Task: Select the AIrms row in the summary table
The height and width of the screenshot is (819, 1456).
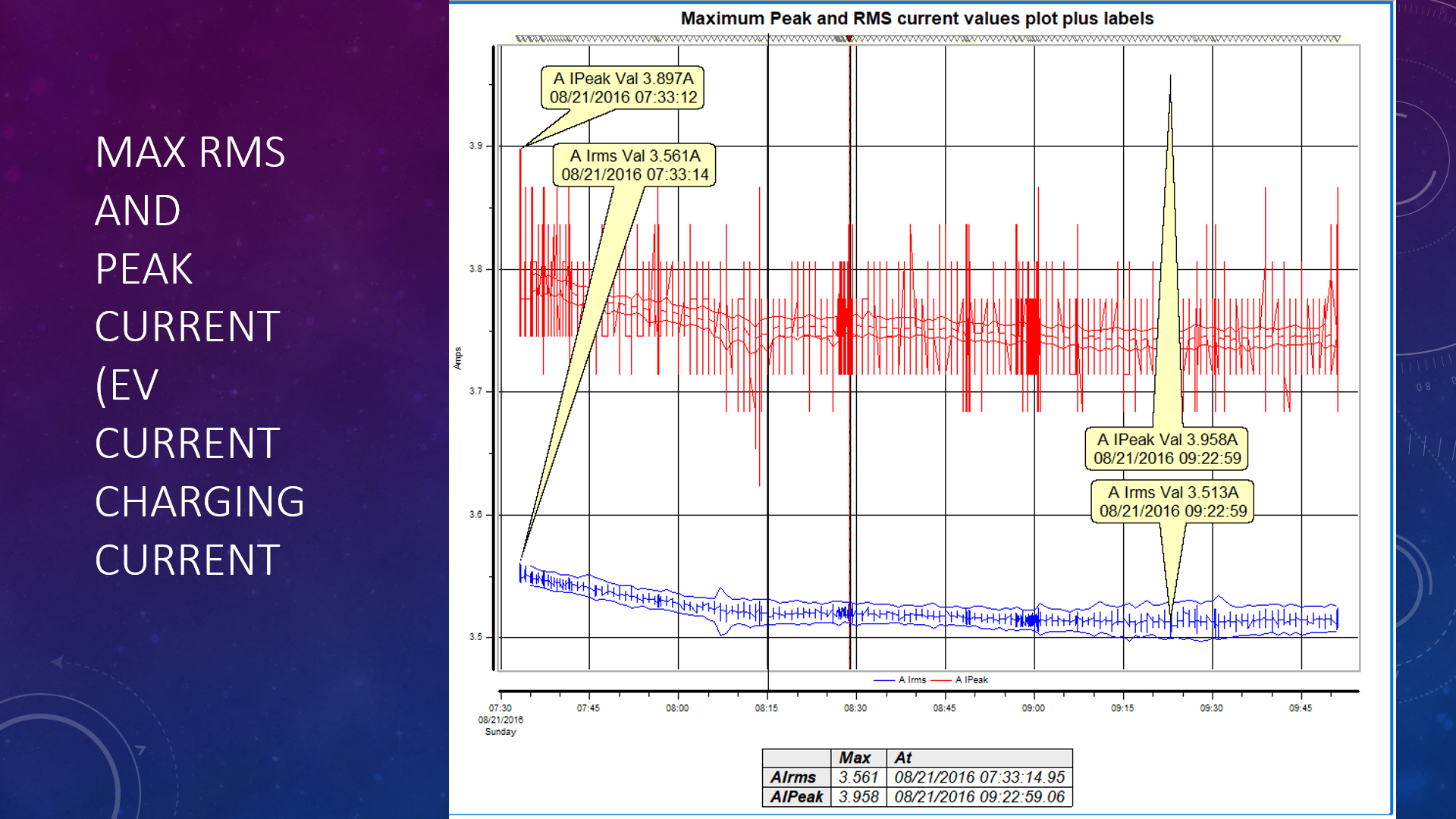Action: pos(793,777)
